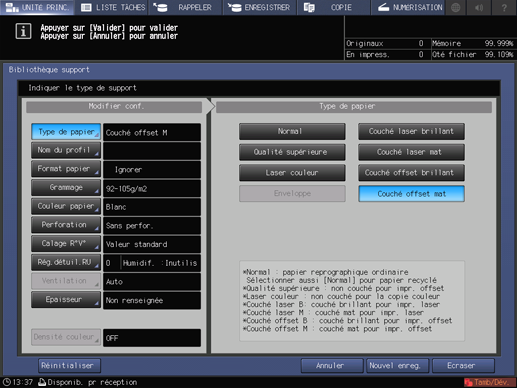Click the speaker sound icon
The width and height of the screenshot is (517, 388).
[479, 7]
